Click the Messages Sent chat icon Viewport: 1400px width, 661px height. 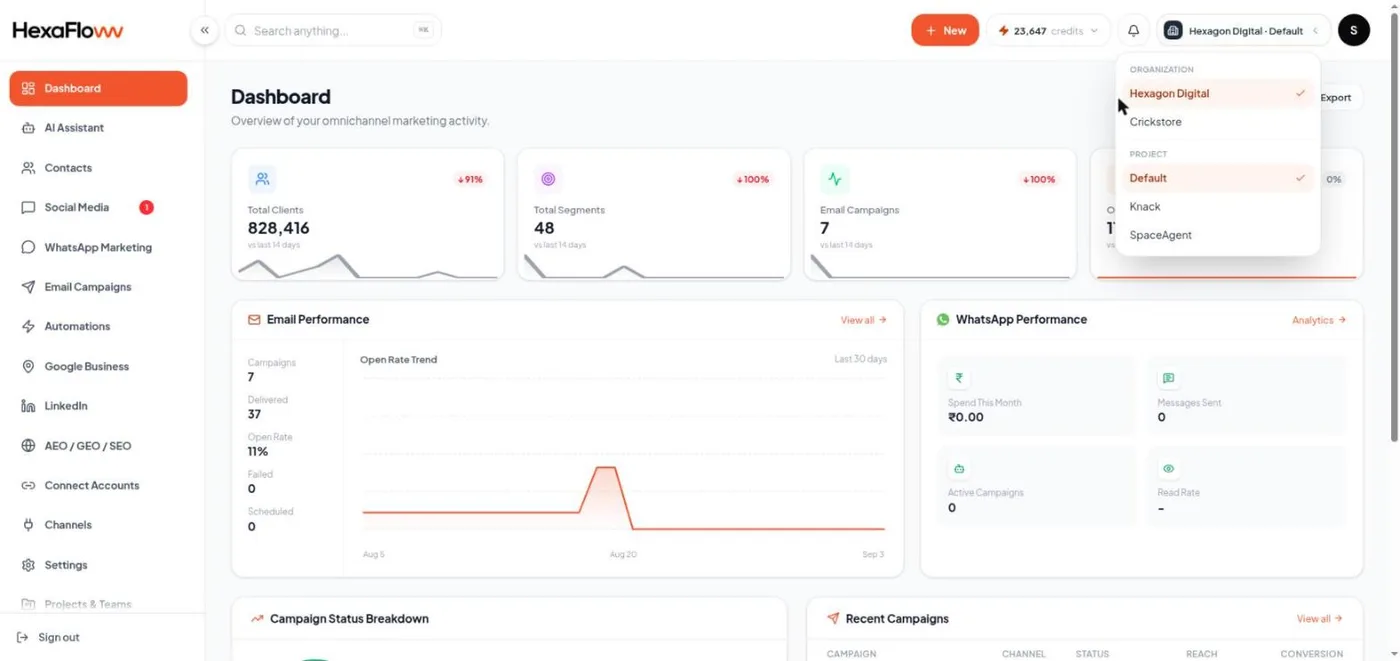coord(1168,378)
